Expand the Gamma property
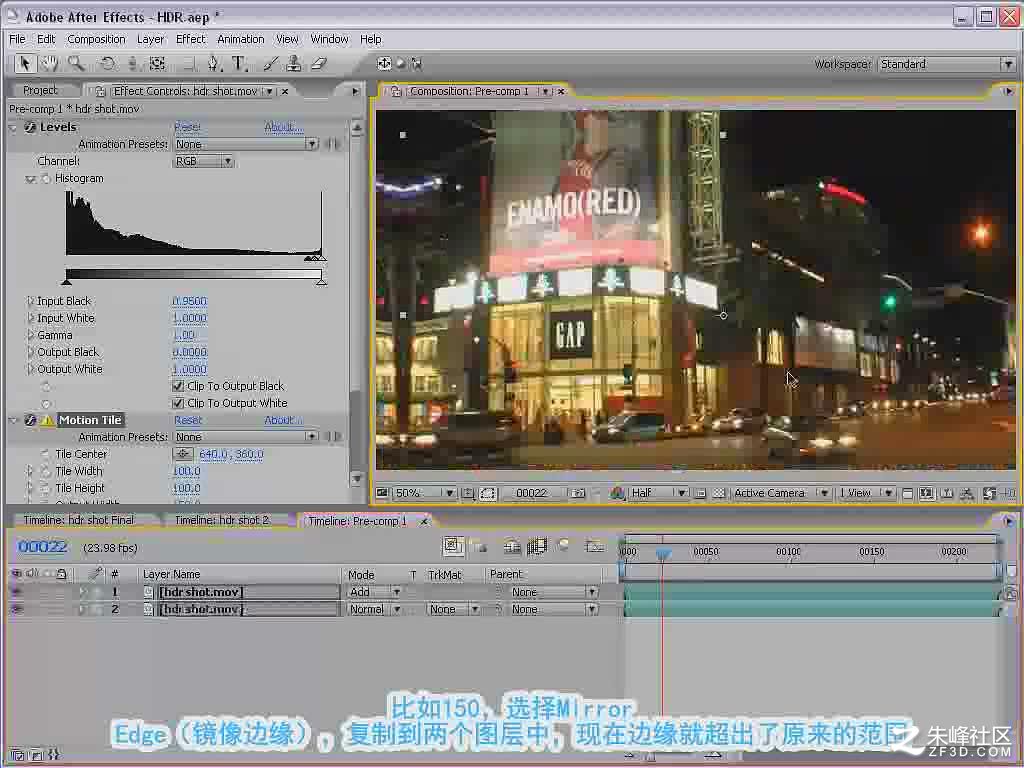 click(29, 335)
